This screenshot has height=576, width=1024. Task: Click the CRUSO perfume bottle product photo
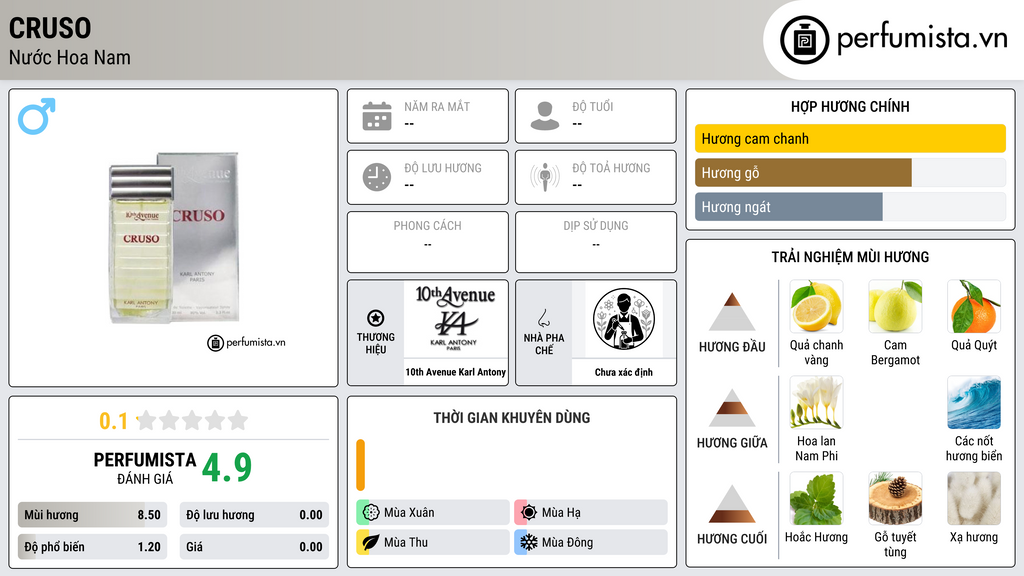[x=174, y=238]
